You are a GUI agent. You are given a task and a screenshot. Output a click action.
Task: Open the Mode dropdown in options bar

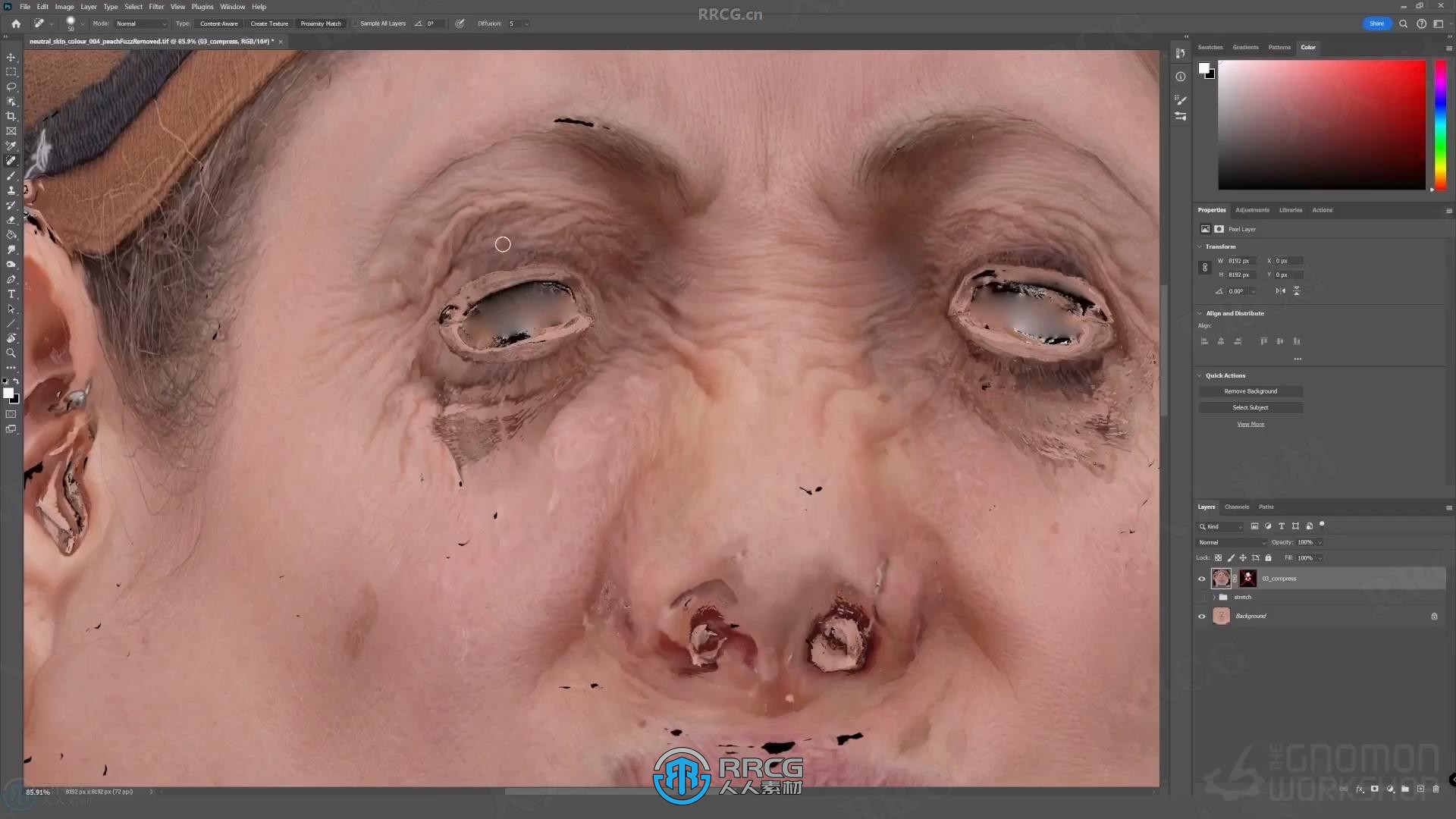point(140,24)
